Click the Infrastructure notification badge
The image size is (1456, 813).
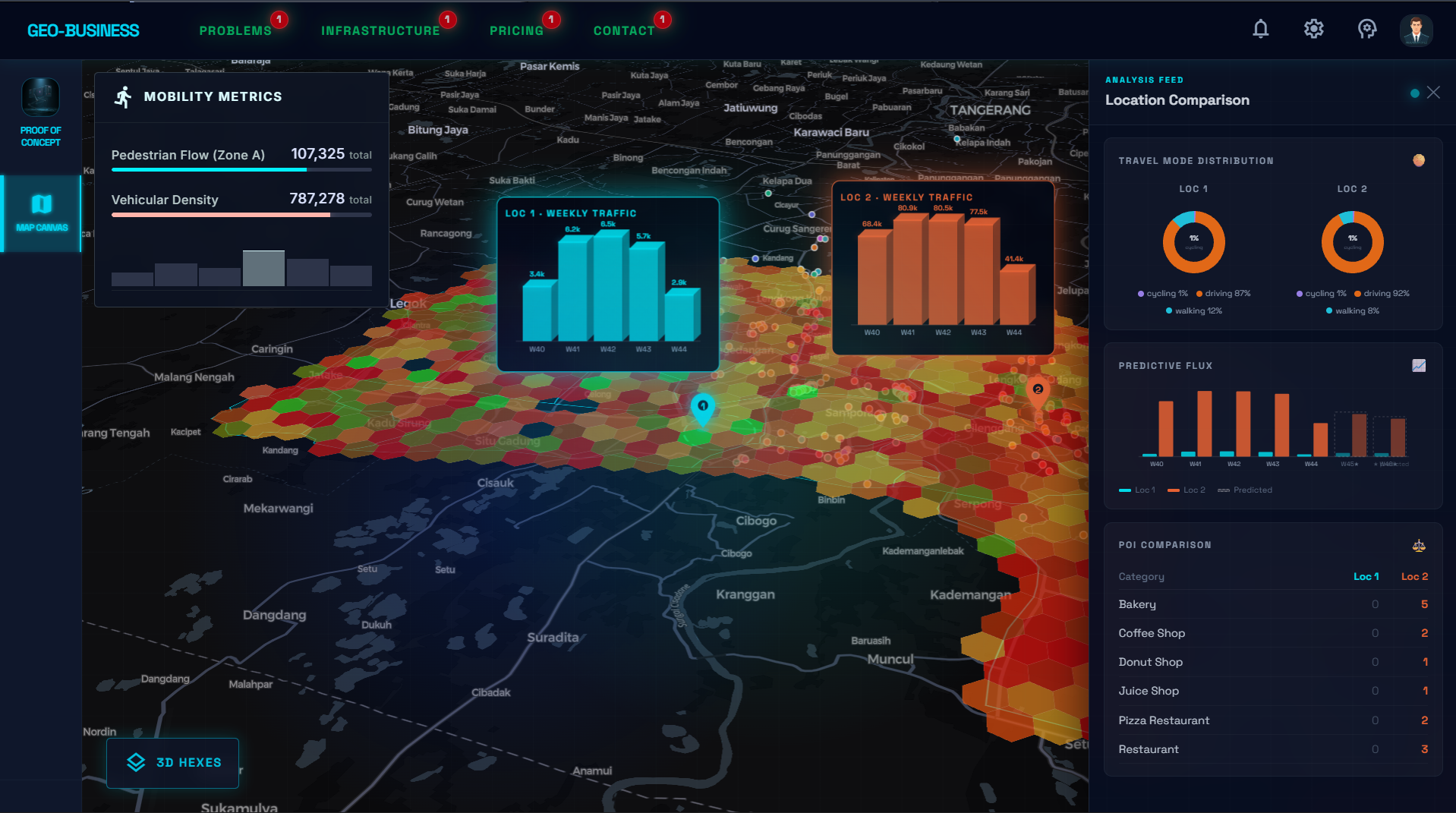448,19
